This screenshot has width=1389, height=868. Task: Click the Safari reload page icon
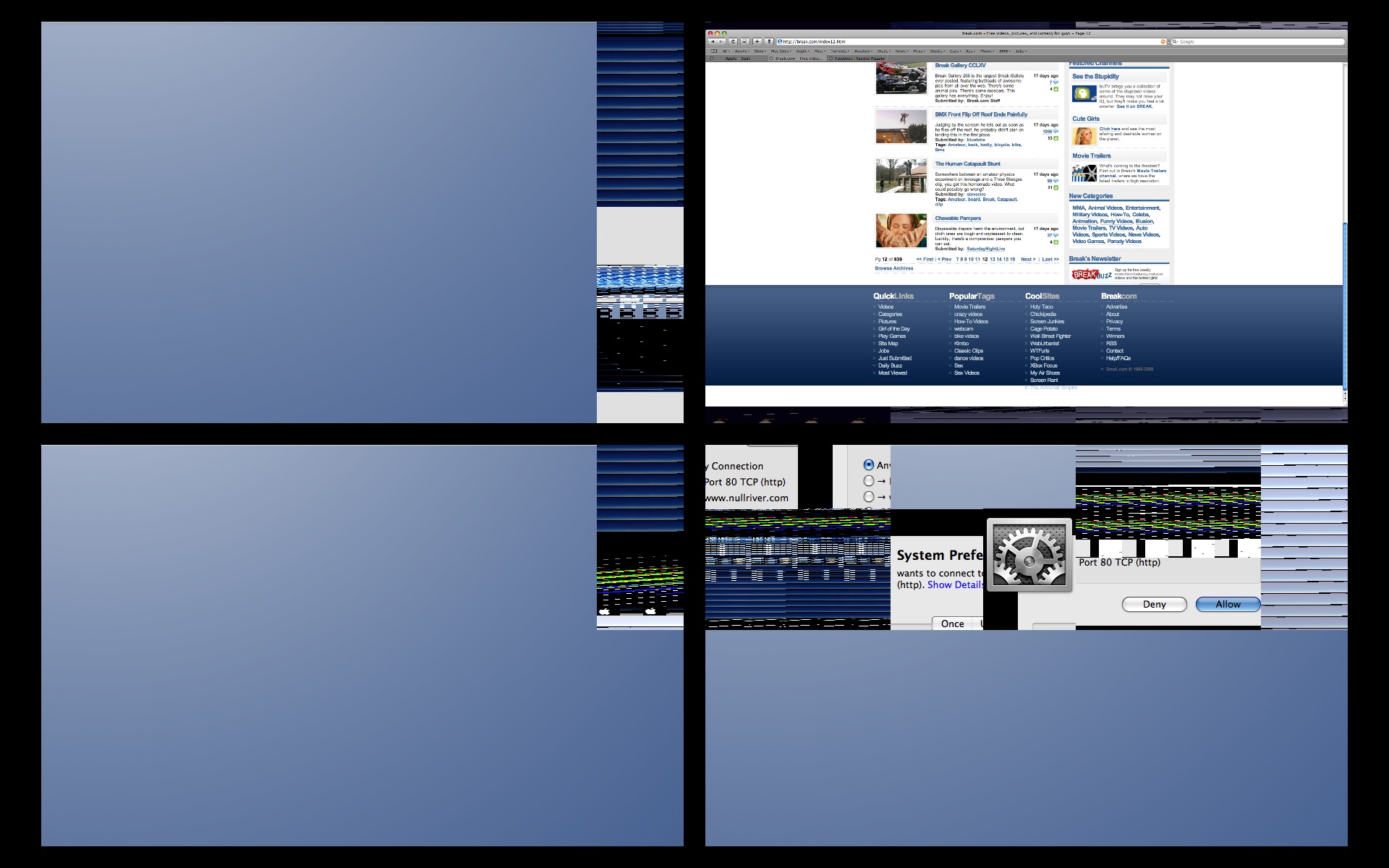point(733,41)
